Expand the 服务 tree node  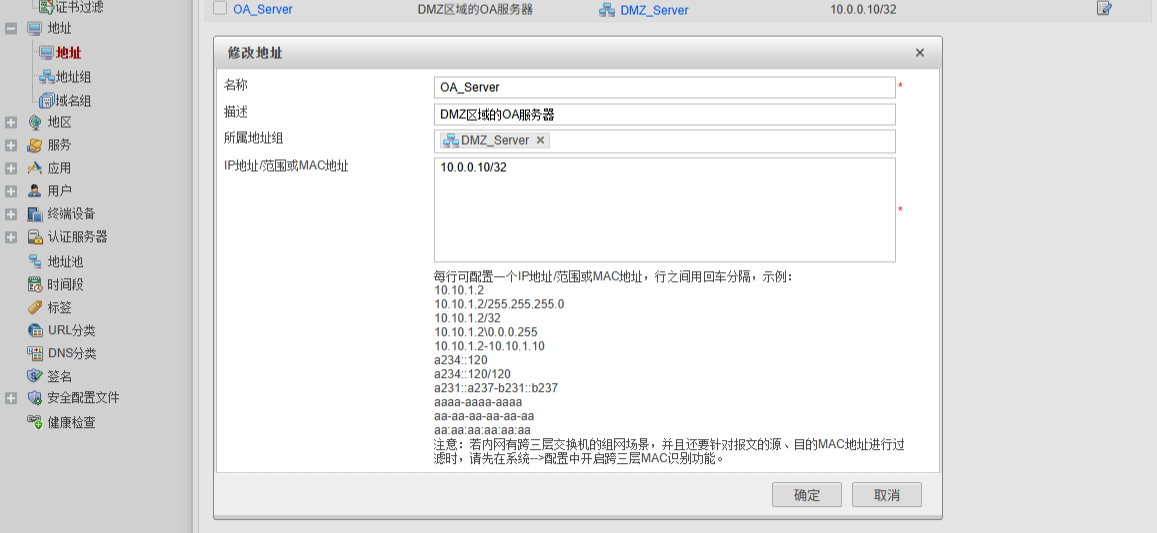11,145
